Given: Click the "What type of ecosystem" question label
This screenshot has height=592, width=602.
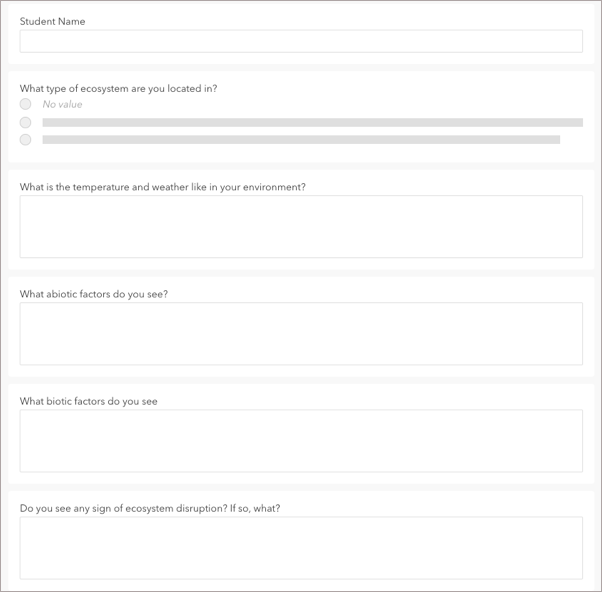Looking at the screenshot, I should (x=118, y=88).
